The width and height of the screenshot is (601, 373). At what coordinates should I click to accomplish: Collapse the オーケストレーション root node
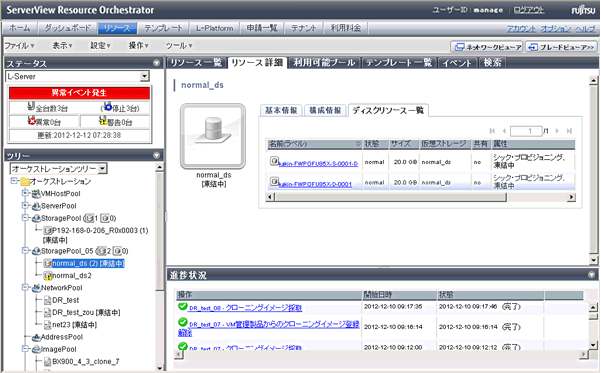tap(15, 181)
